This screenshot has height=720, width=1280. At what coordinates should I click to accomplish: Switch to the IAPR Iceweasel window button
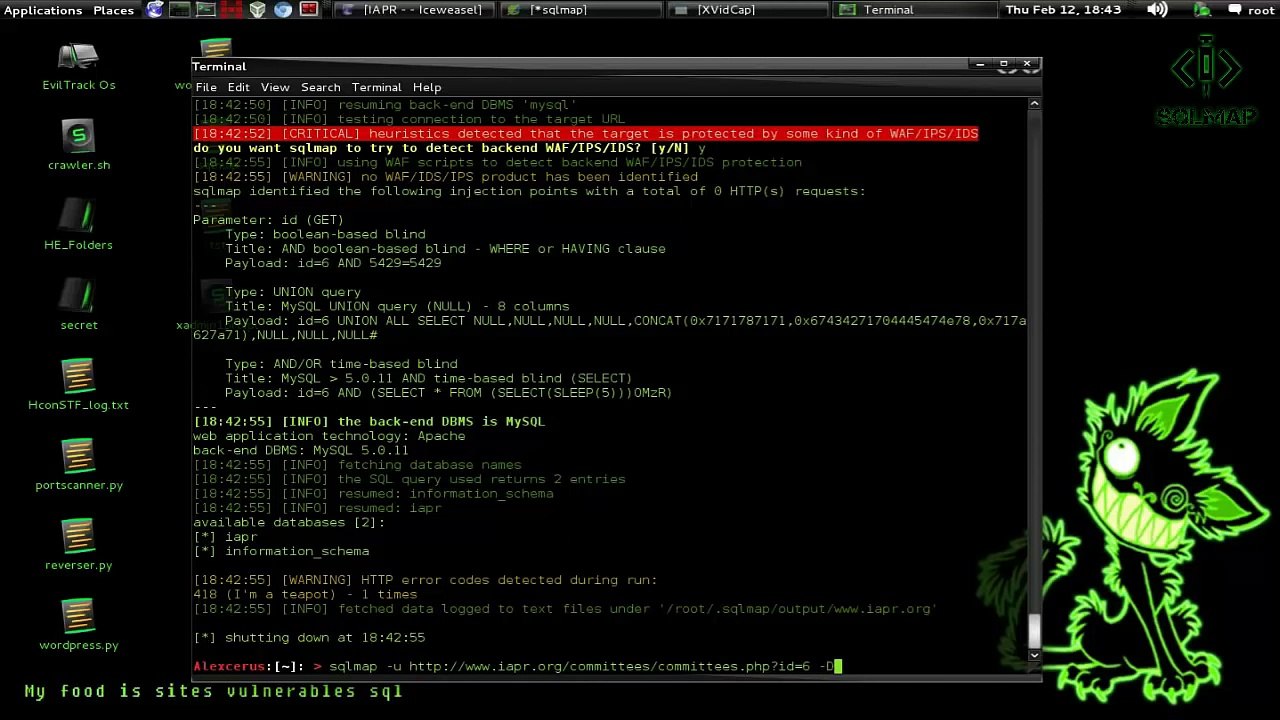click(413, 10)
